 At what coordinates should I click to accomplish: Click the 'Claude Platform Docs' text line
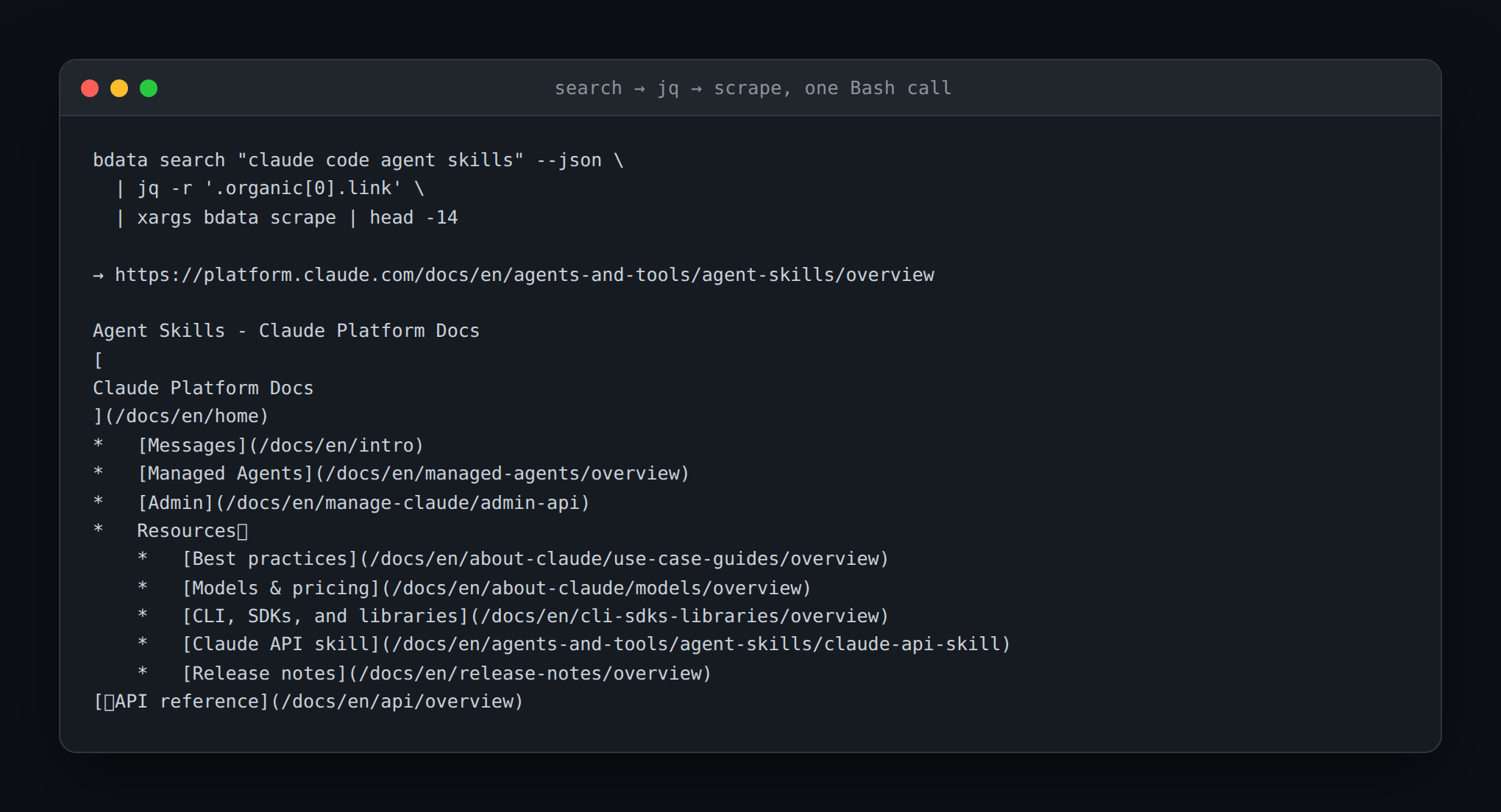click(x=203, y=388)
